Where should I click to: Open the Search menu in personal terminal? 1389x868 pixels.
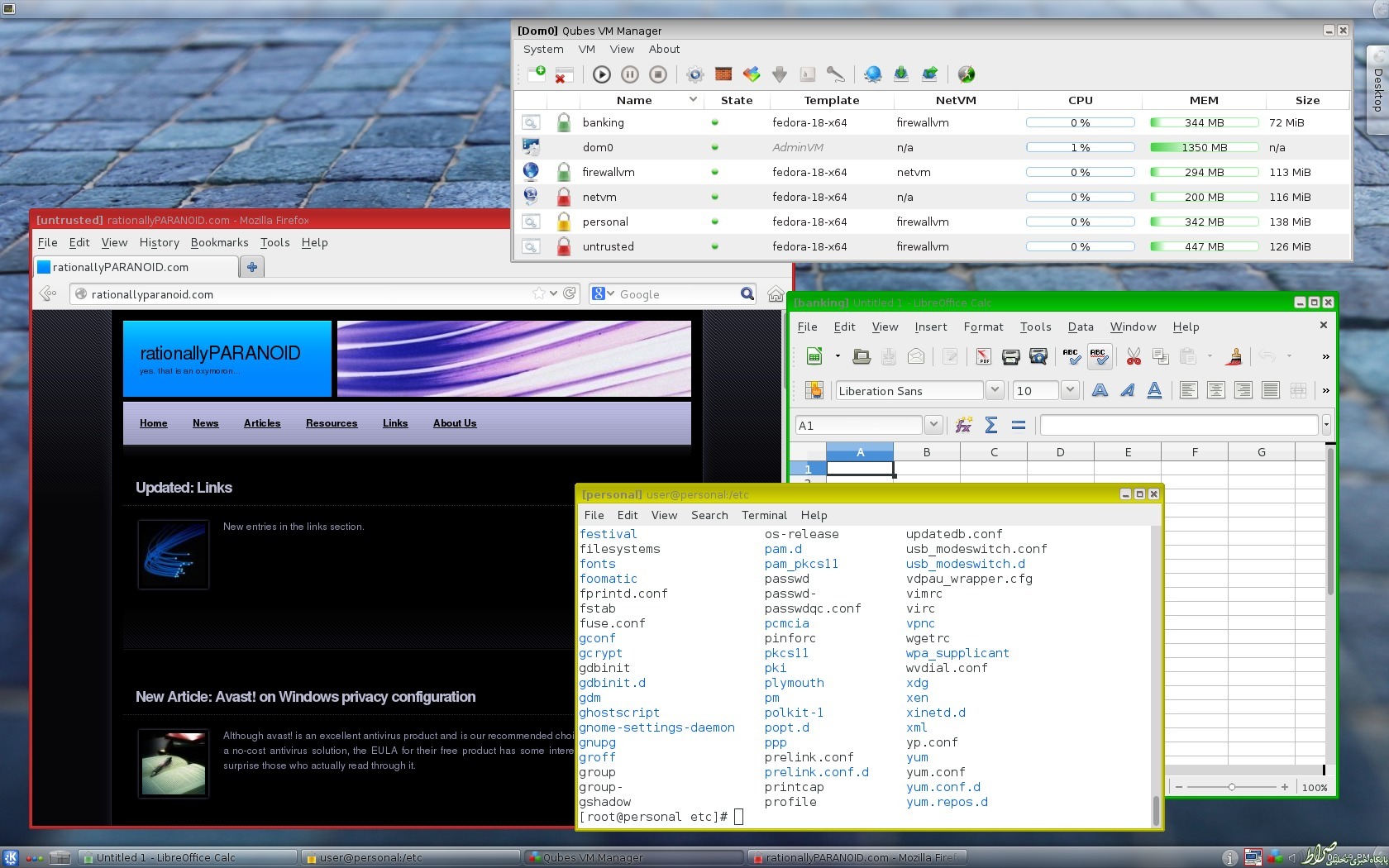click(709, 515)
